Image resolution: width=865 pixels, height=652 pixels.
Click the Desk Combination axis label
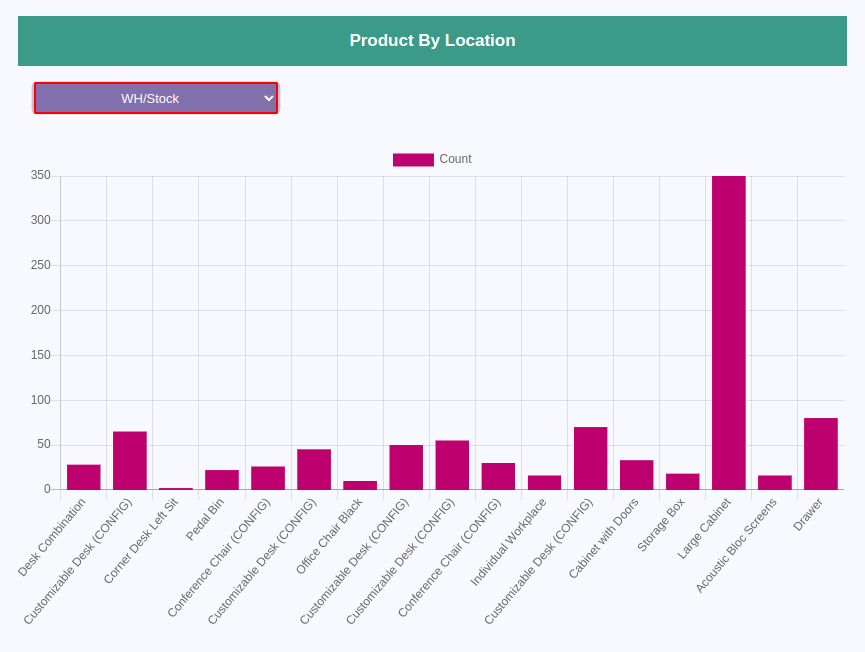tap(52, 537)
